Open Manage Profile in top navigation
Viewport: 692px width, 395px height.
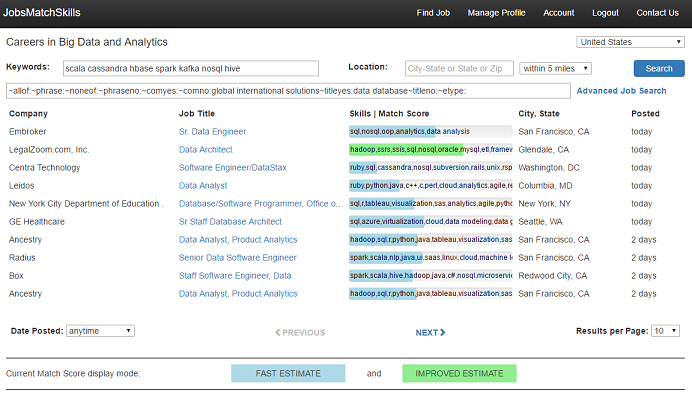tap(496, 13)
